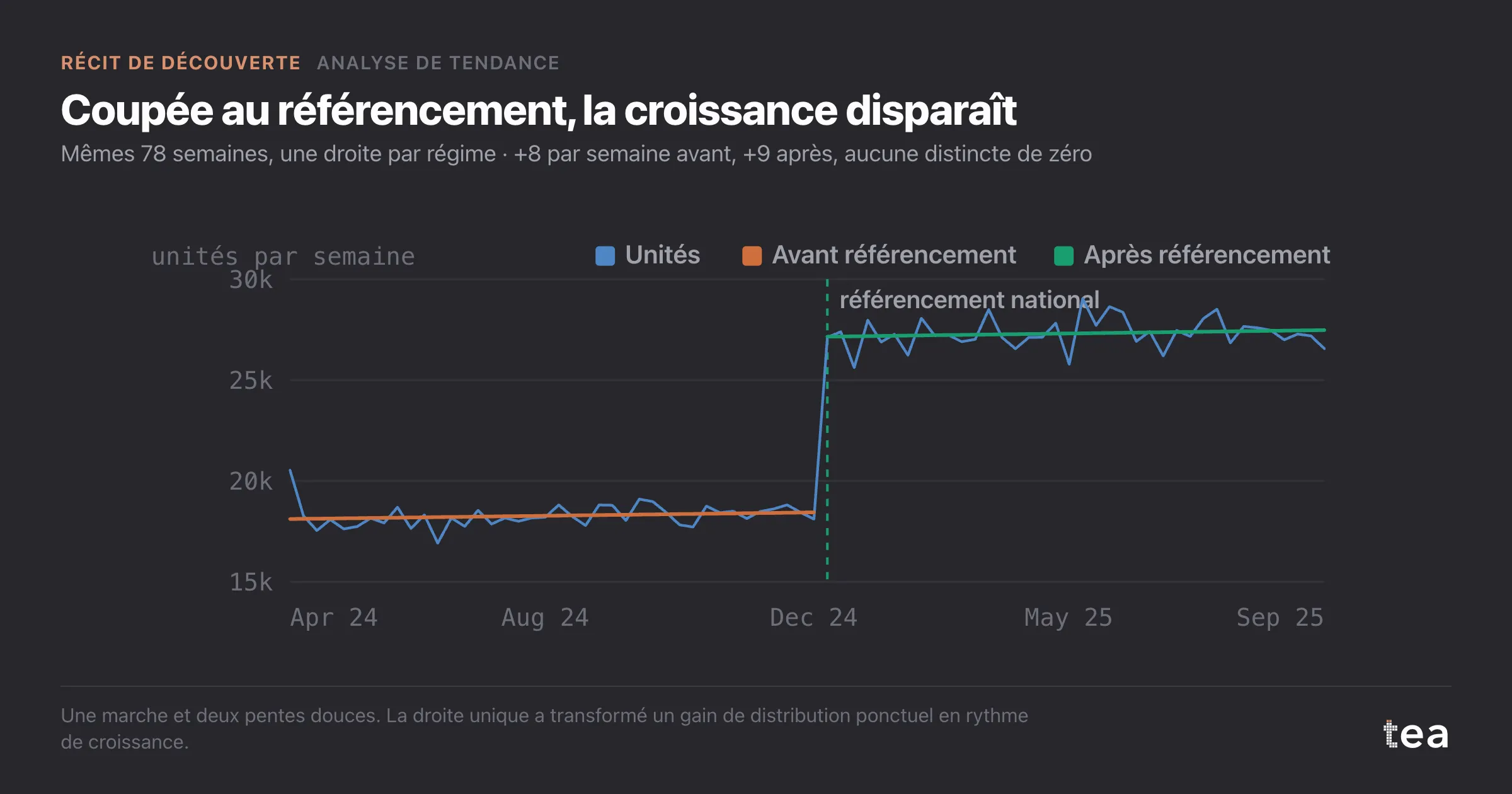Click the blue Unités legend swatch
The image size is (1512, 794).
coord(605,256)
